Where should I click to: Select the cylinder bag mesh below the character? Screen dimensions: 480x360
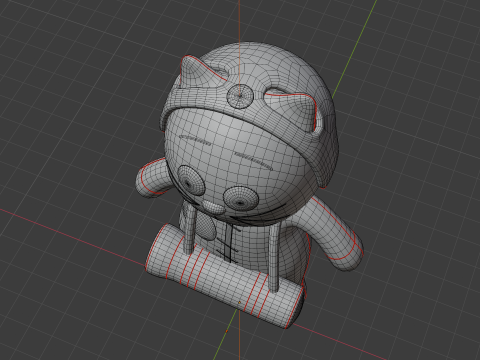pos(225,277)
